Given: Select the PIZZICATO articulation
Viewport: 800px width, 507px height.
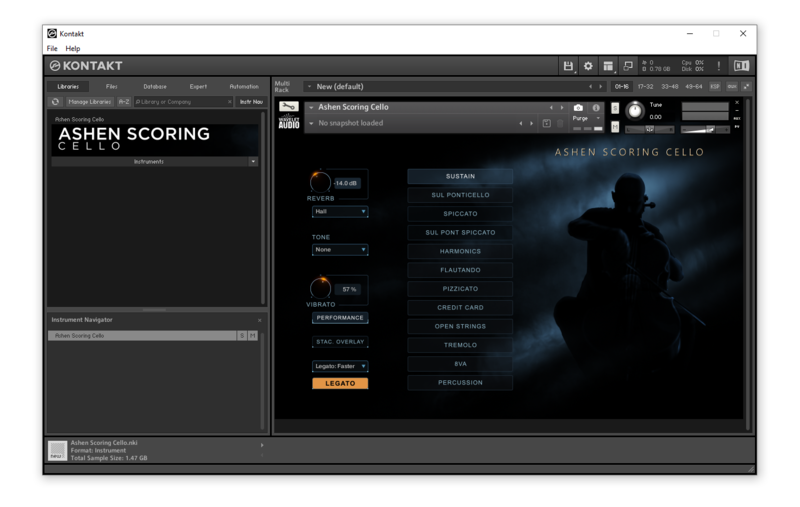Looking at the screenshot, I should tap(460, 289).
